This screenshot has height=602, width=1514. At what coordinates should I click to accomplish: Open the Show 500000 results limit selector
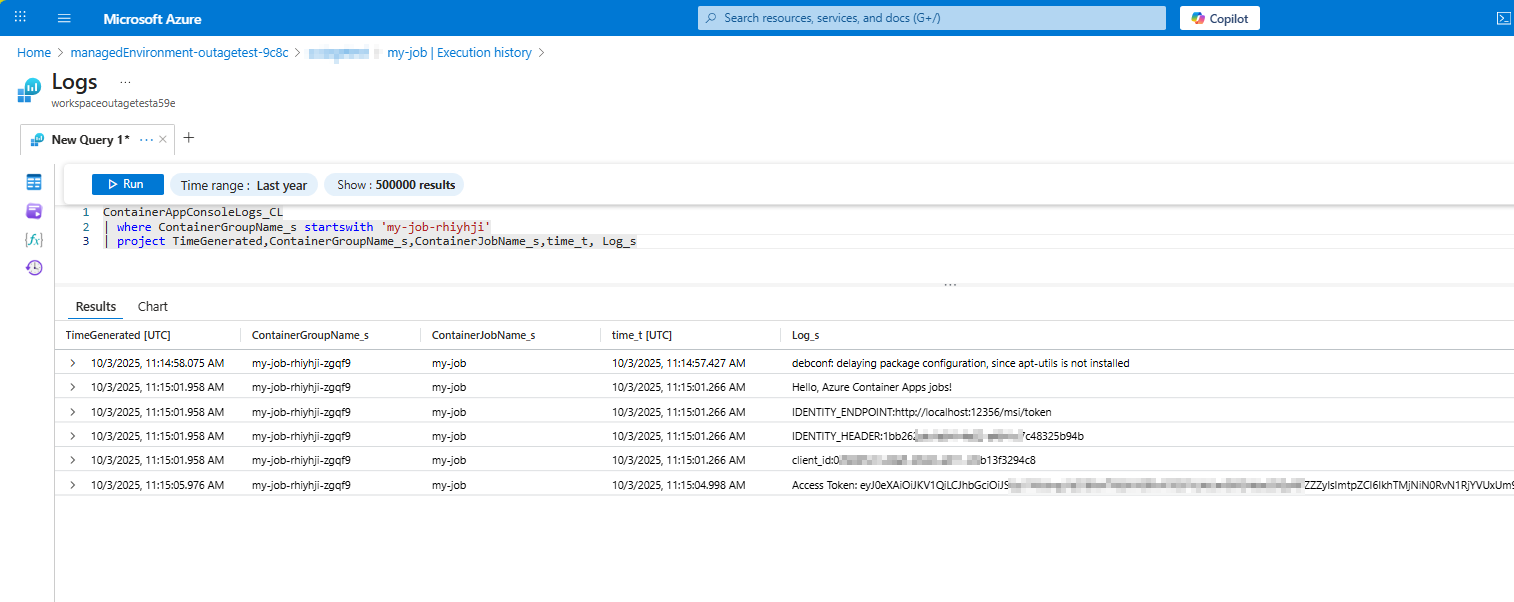coord(394,185)
